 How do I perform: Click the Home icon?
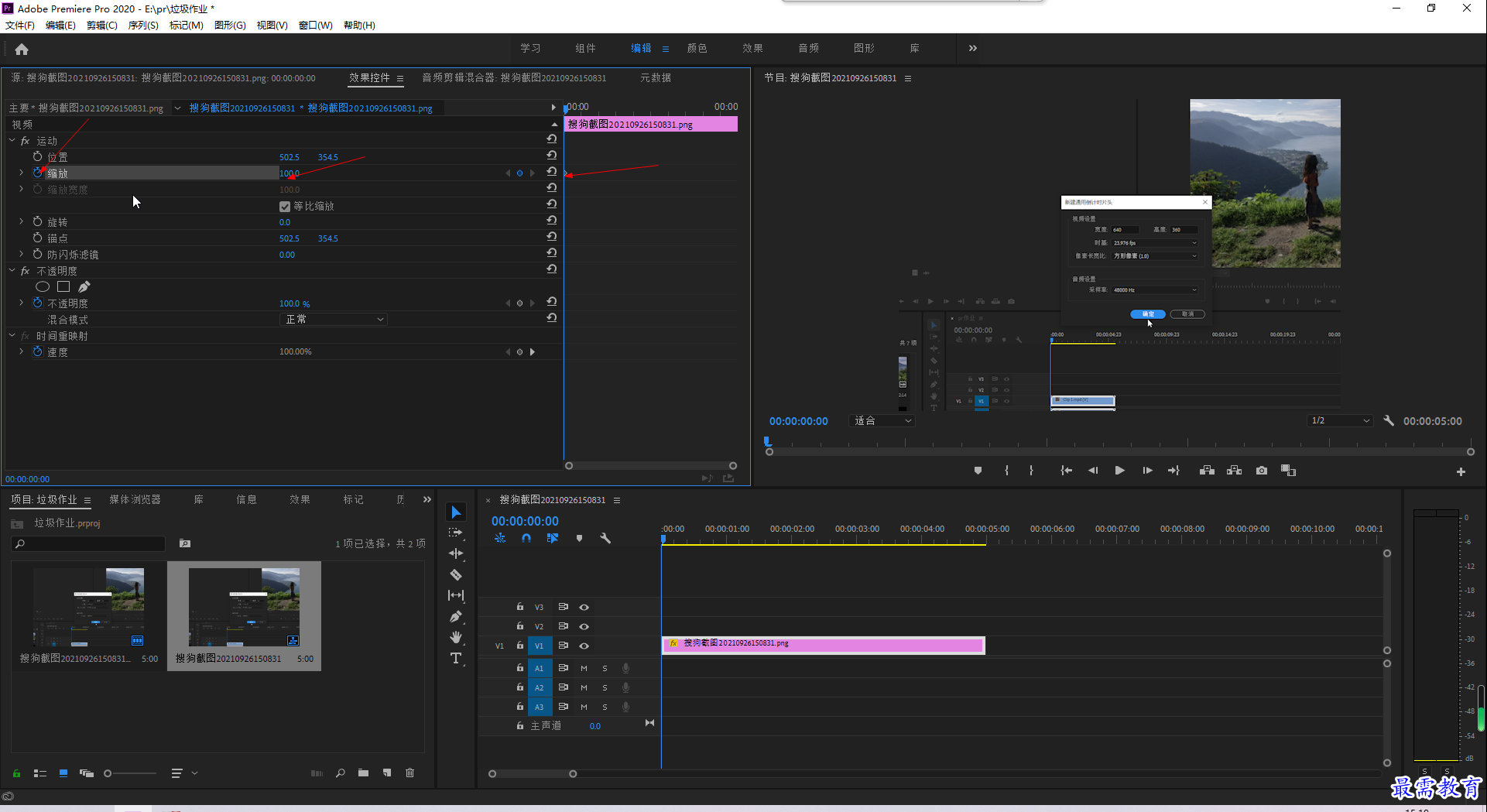coord(22,49)
